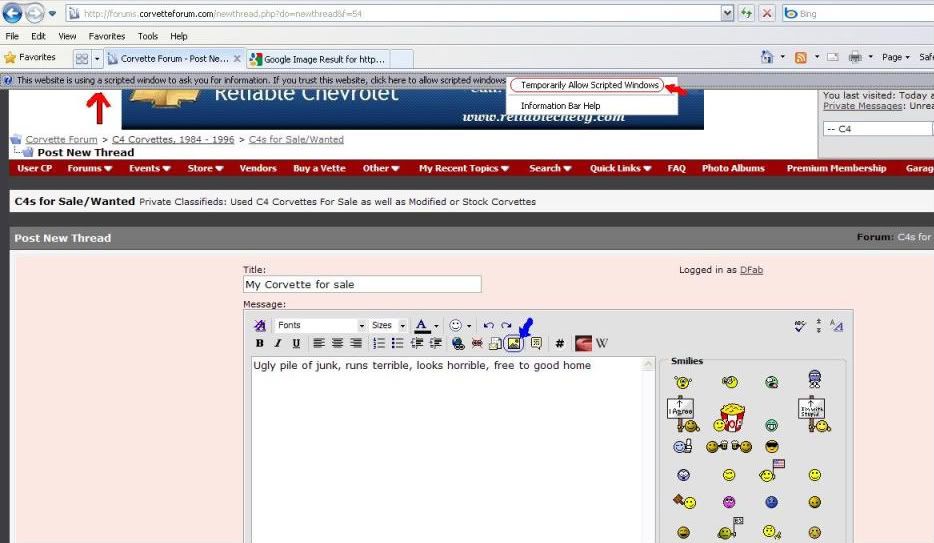This screenshot has height=543, width=934.
Task: Open the Sizes dropdown
Action: pos(388,325)
